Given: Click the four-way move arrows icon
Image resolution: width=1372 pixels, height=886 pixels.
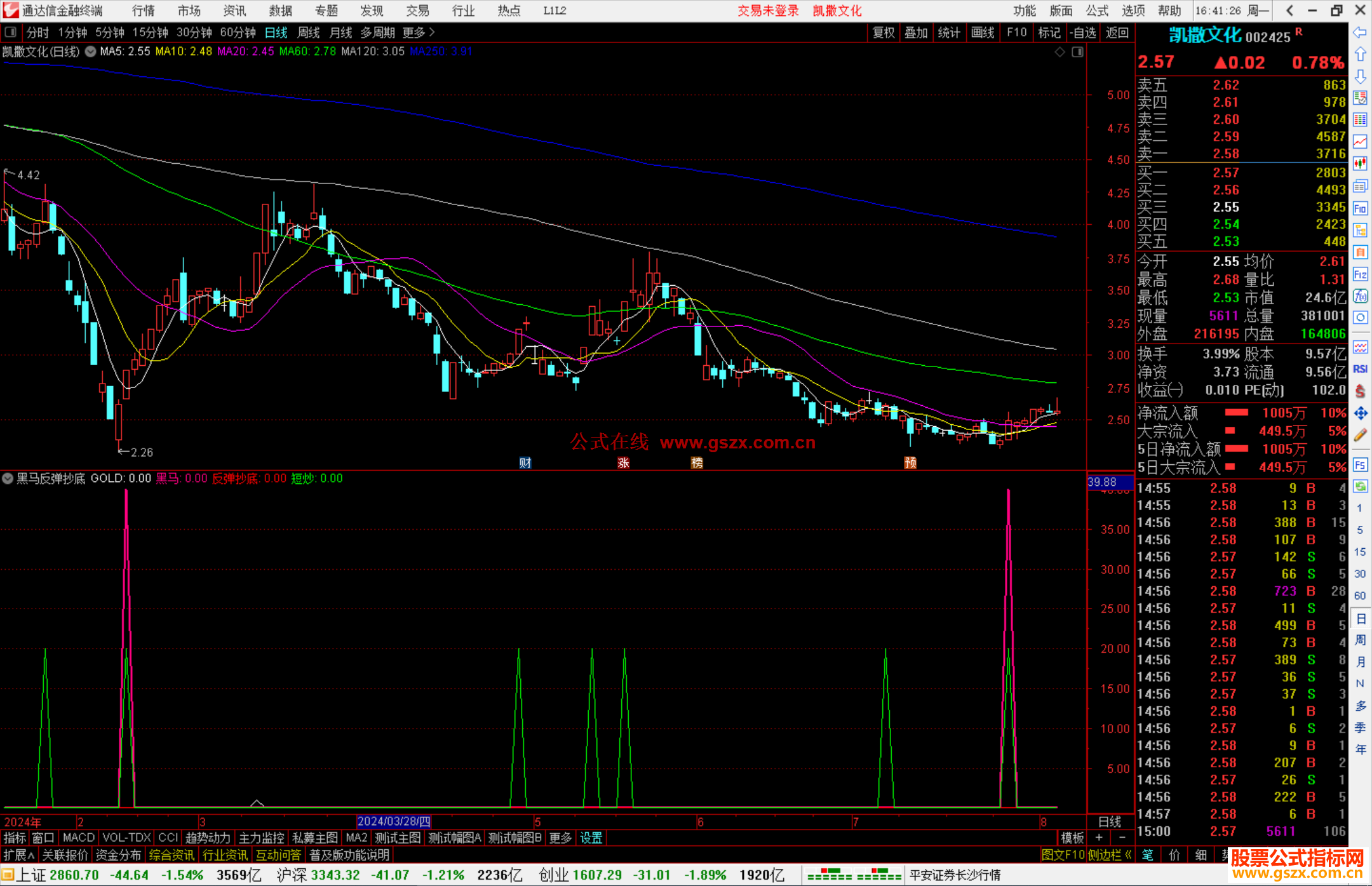Looking at the screenshot, I should click(1360, 413).
